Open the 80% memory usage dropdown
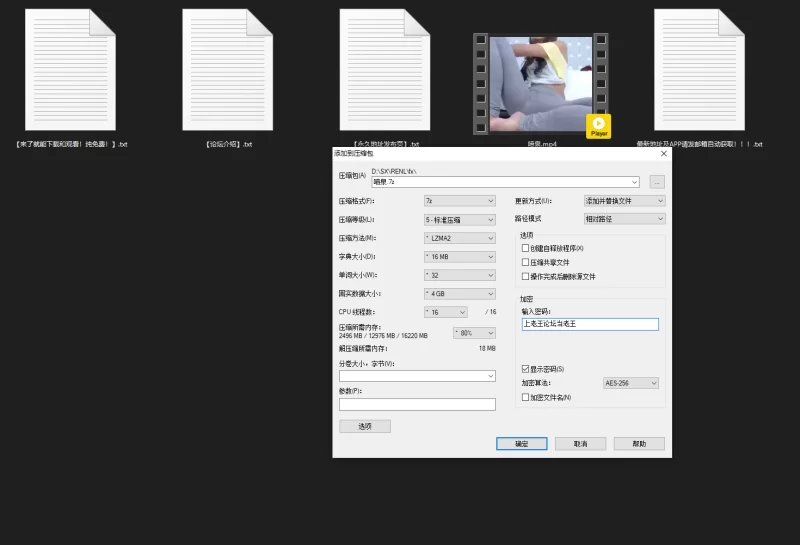The image size is (800, 545). point(474,333)
